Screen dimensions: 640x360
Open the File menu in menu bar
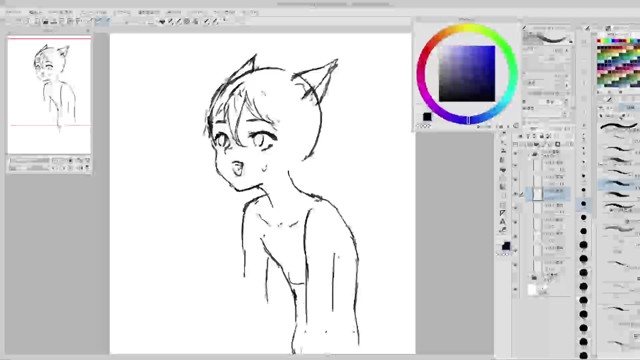(x=13, y=12)
